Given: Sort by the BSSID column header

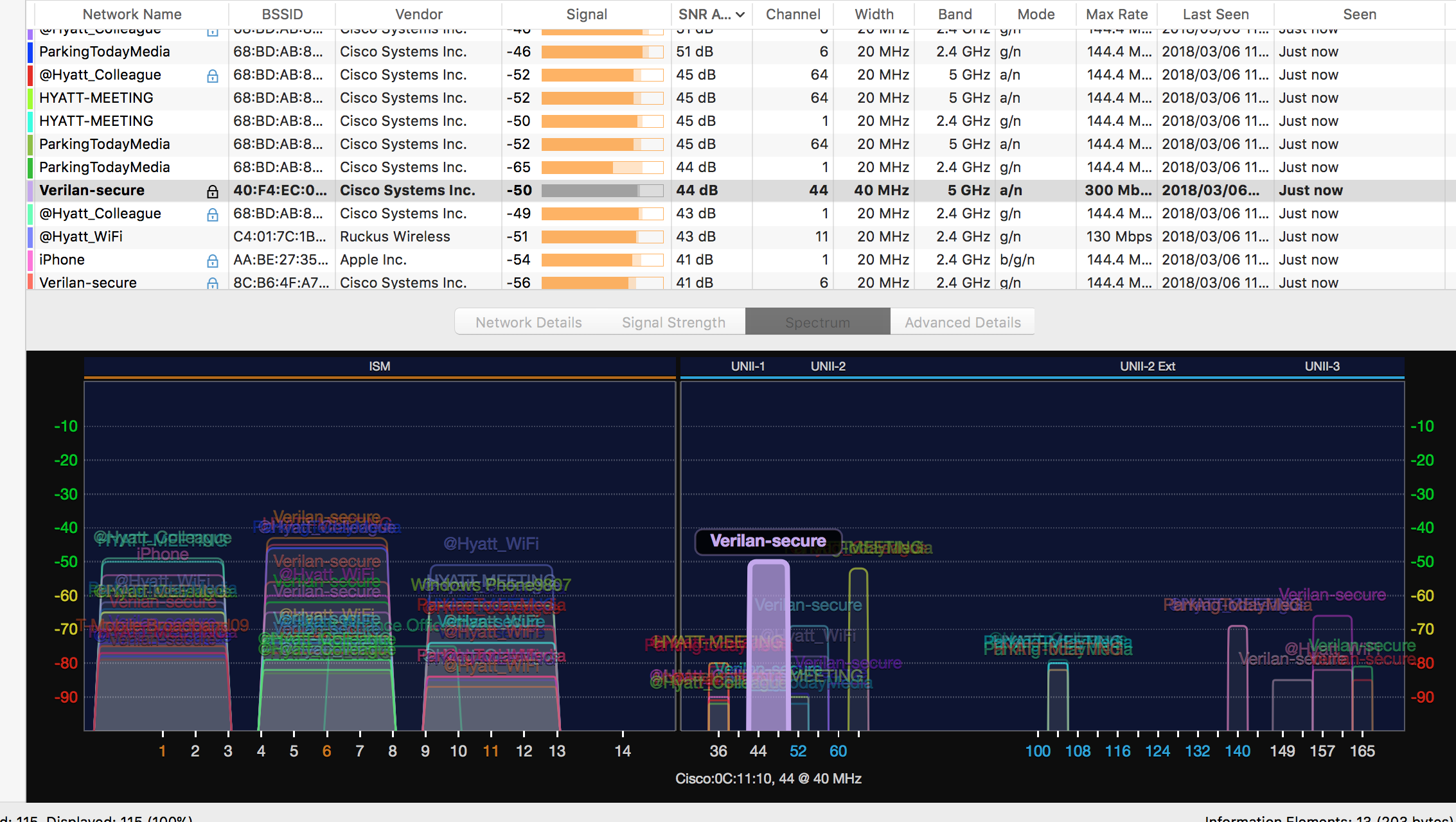Looking at the screenshot, I should [x=282, y=14].
